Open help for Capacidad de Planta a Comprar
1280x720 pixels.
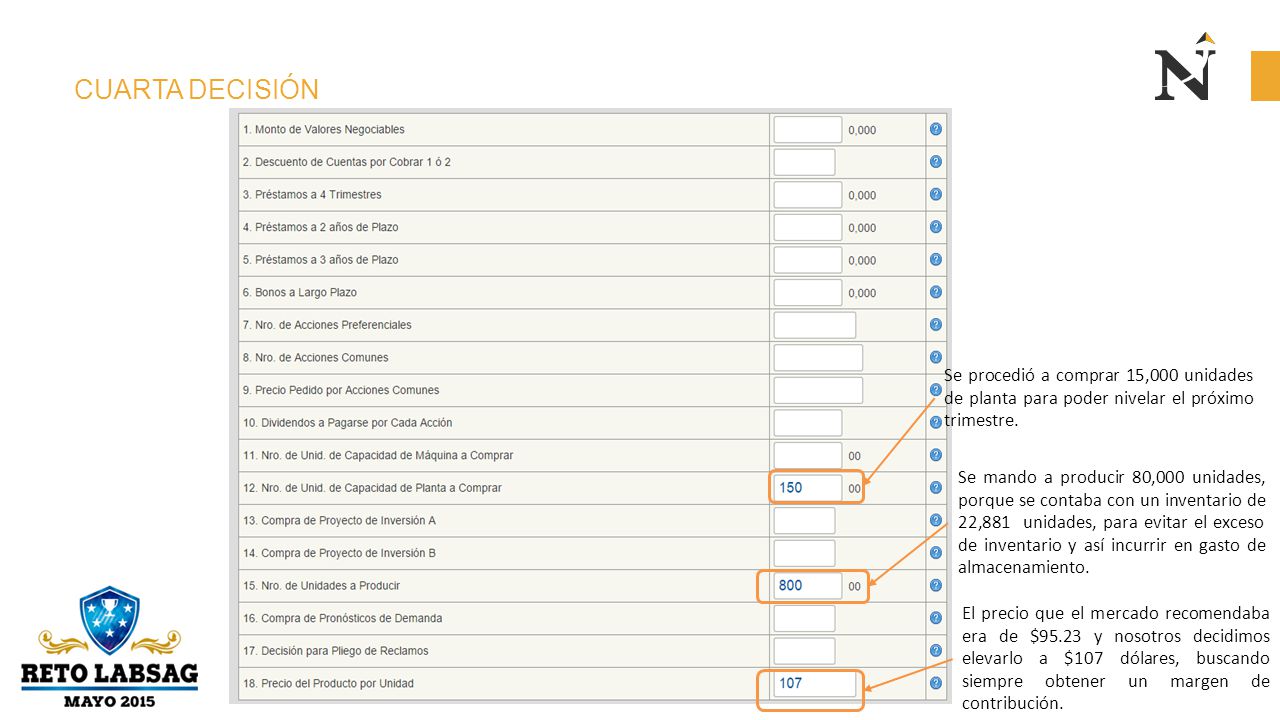coord(936,488)
